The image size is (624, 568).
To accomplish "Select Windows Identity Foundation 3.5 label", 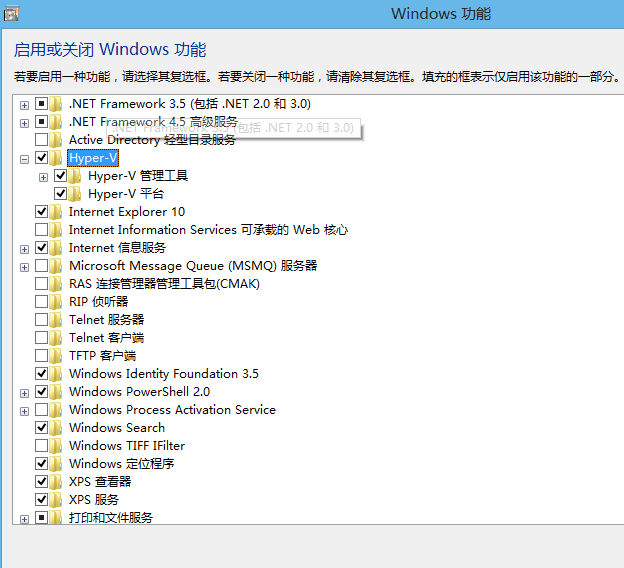I will point(164,374).
